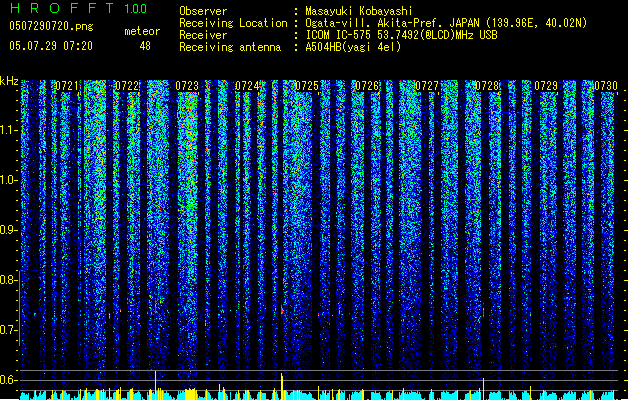The width and height of the screenshot is (629, 400).
Task: Click the Ogata-vill. Akita-Pref. JAPAN location text
Action: point(446,23)
